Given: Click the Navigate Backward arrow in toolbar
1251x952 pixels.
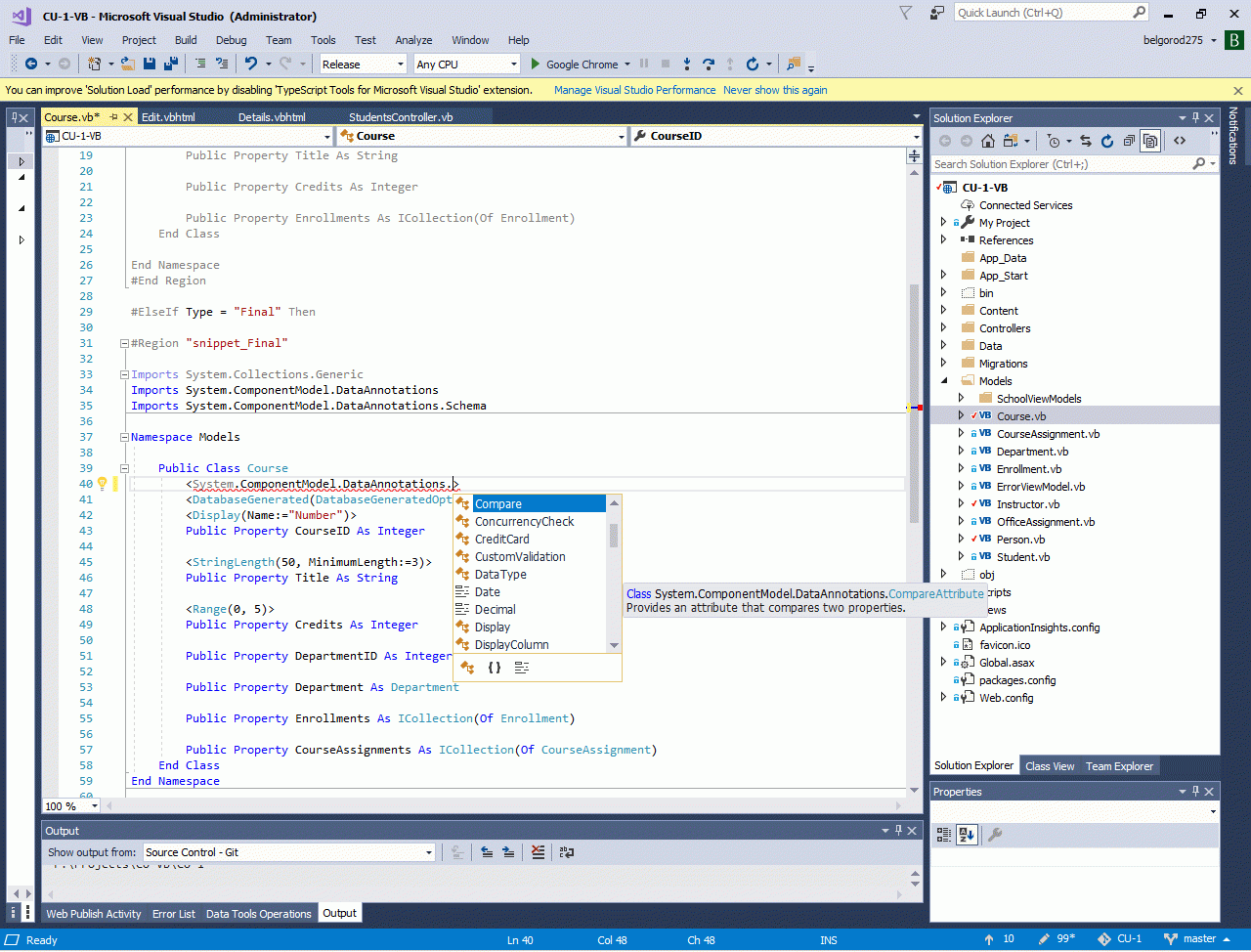Looking at the screenshot, I should point(30,65).
